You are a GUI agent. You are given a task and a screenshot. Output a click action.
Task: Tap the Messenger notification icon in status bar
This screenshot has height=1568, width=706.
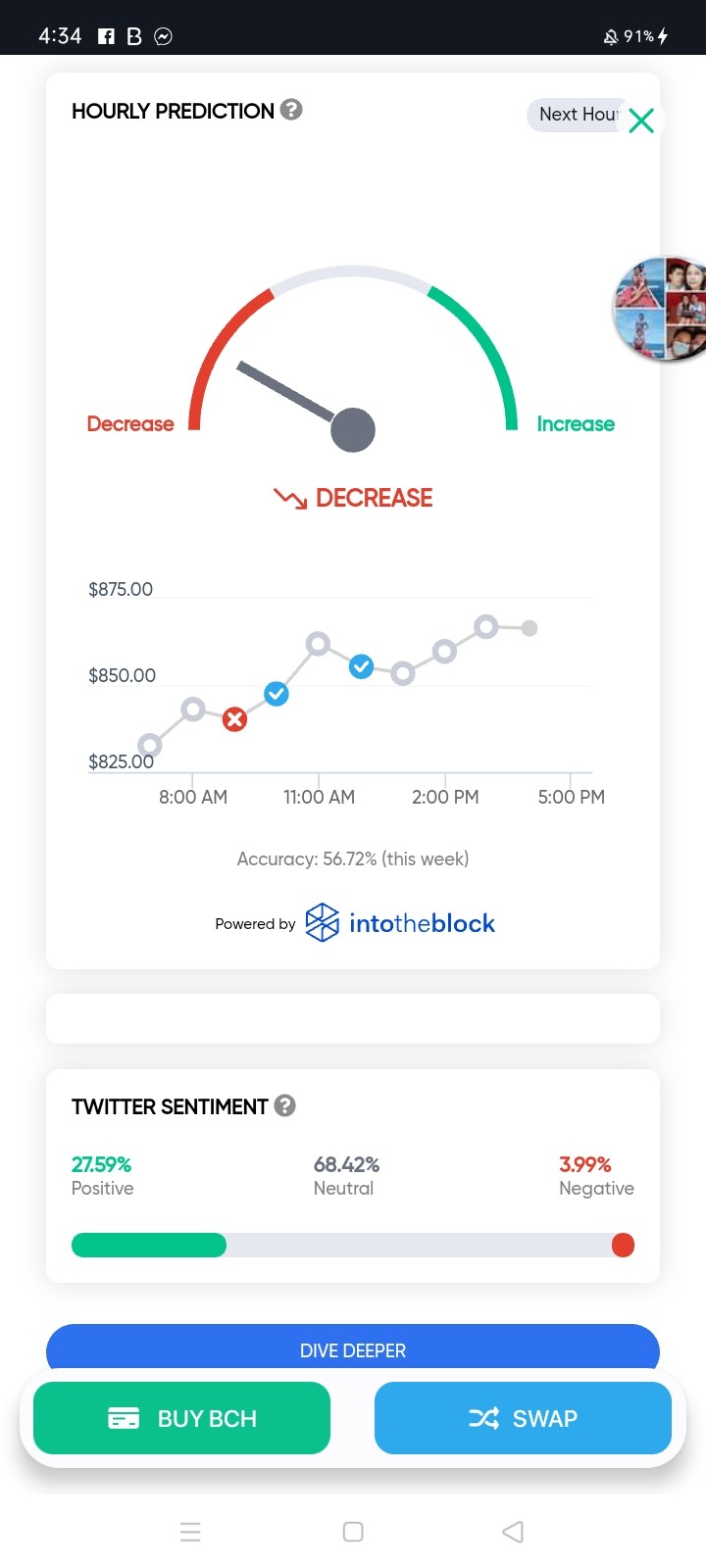coord(164,36)
